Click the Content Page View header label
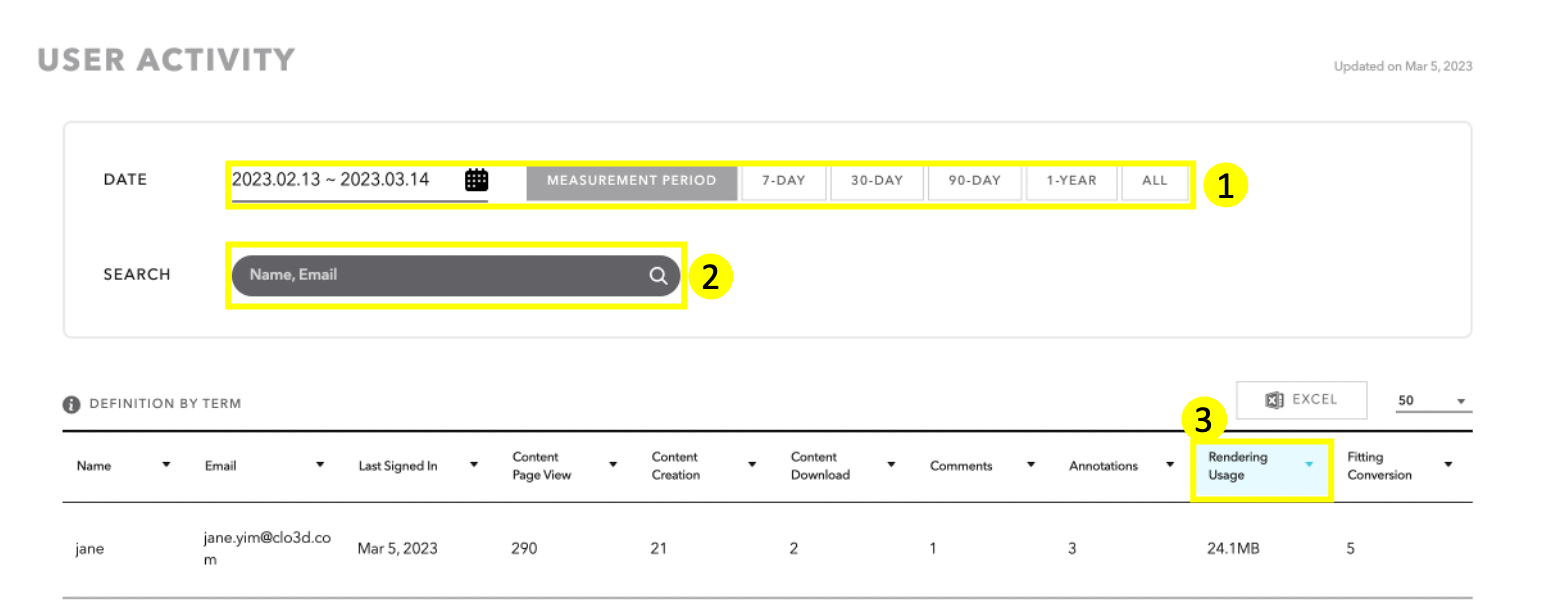 (541, 466)
